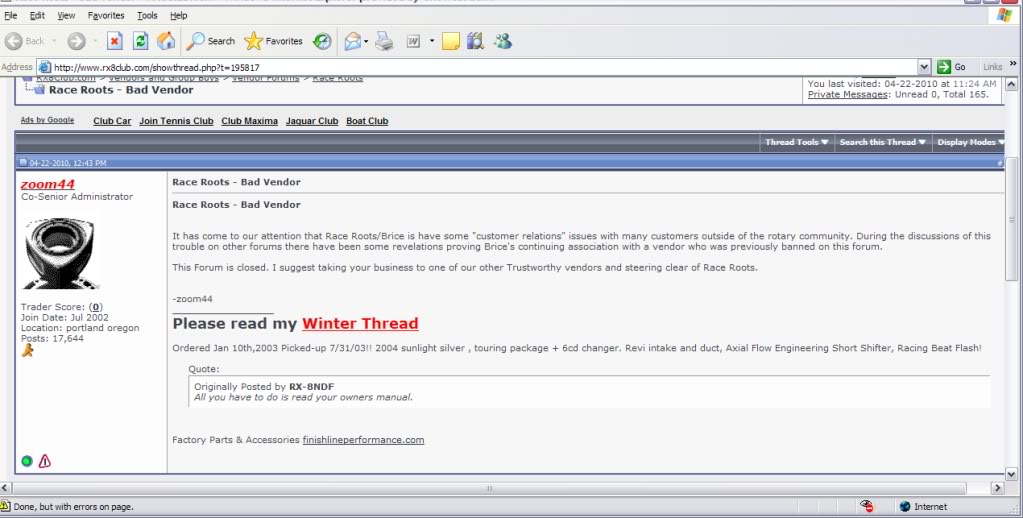Open zoom44 user profile link

point(48,184)
